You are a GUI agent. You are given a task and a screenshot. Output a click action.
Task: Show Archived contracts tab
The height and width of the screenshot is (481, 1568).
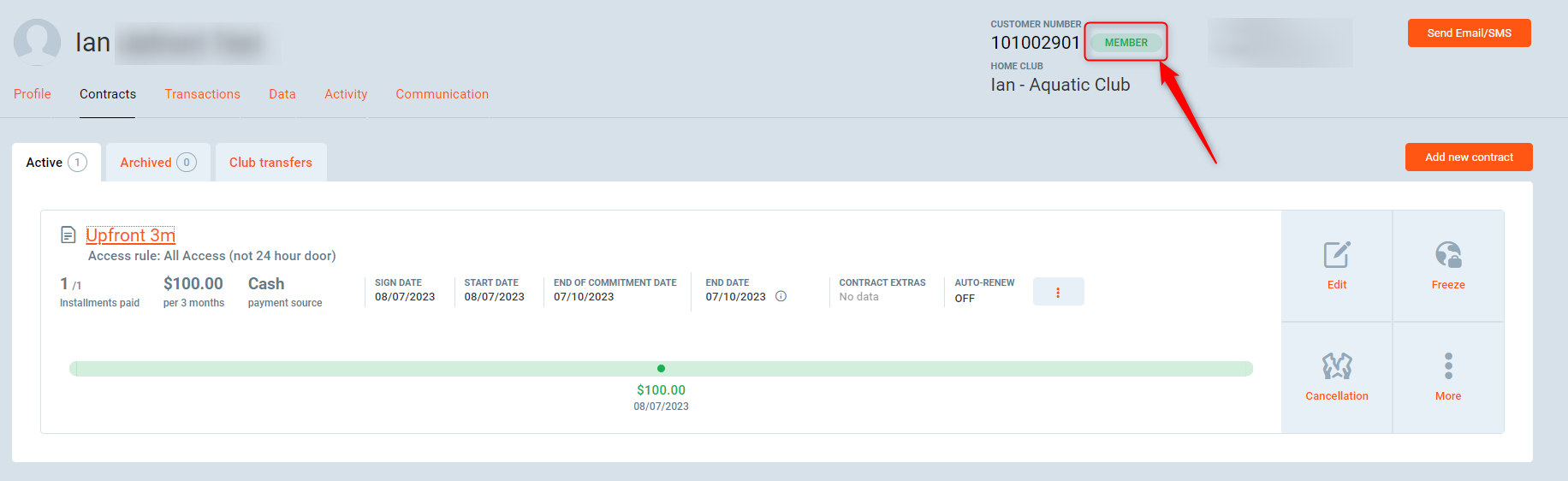coord(157,163)
